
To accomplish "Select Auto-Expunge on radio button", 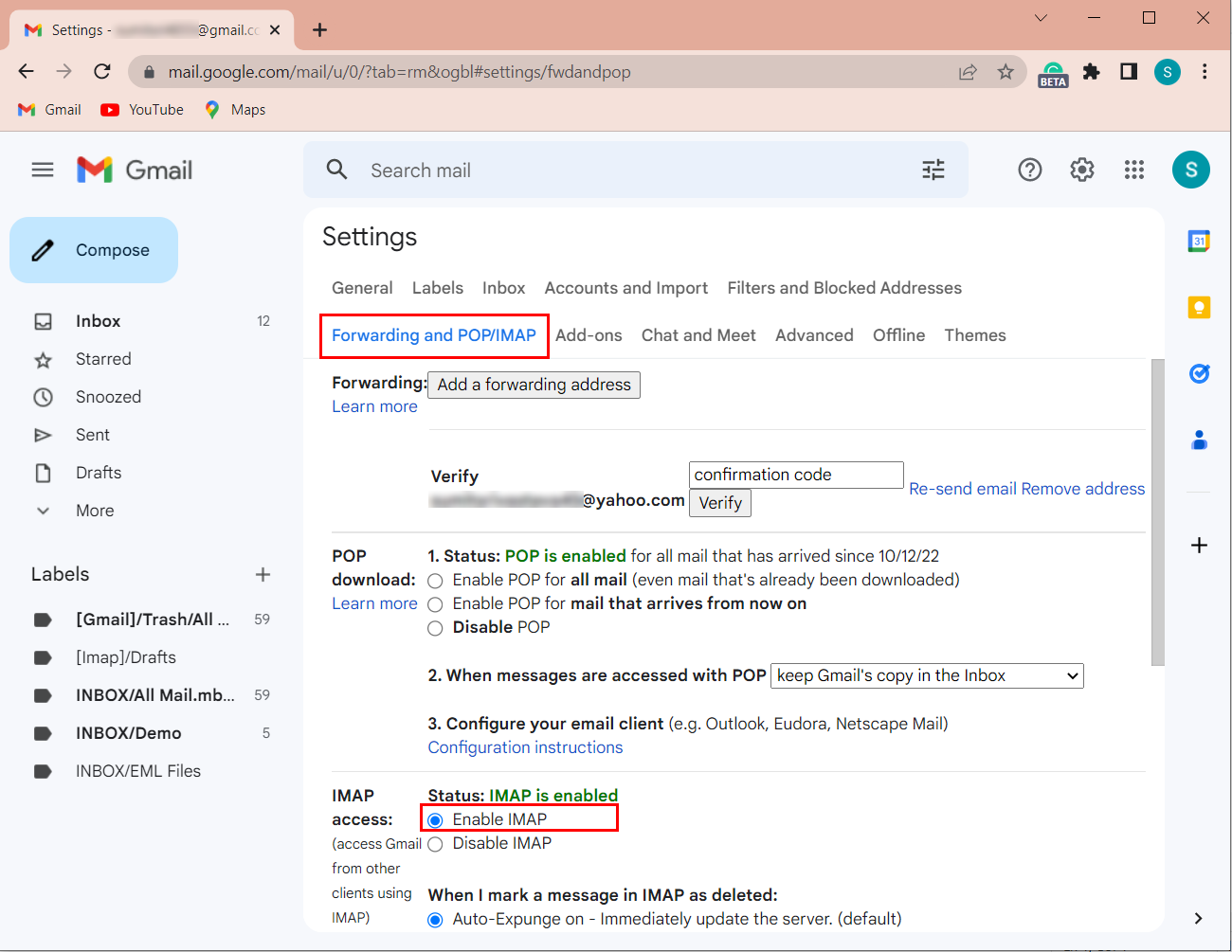I will coord(435,920).
